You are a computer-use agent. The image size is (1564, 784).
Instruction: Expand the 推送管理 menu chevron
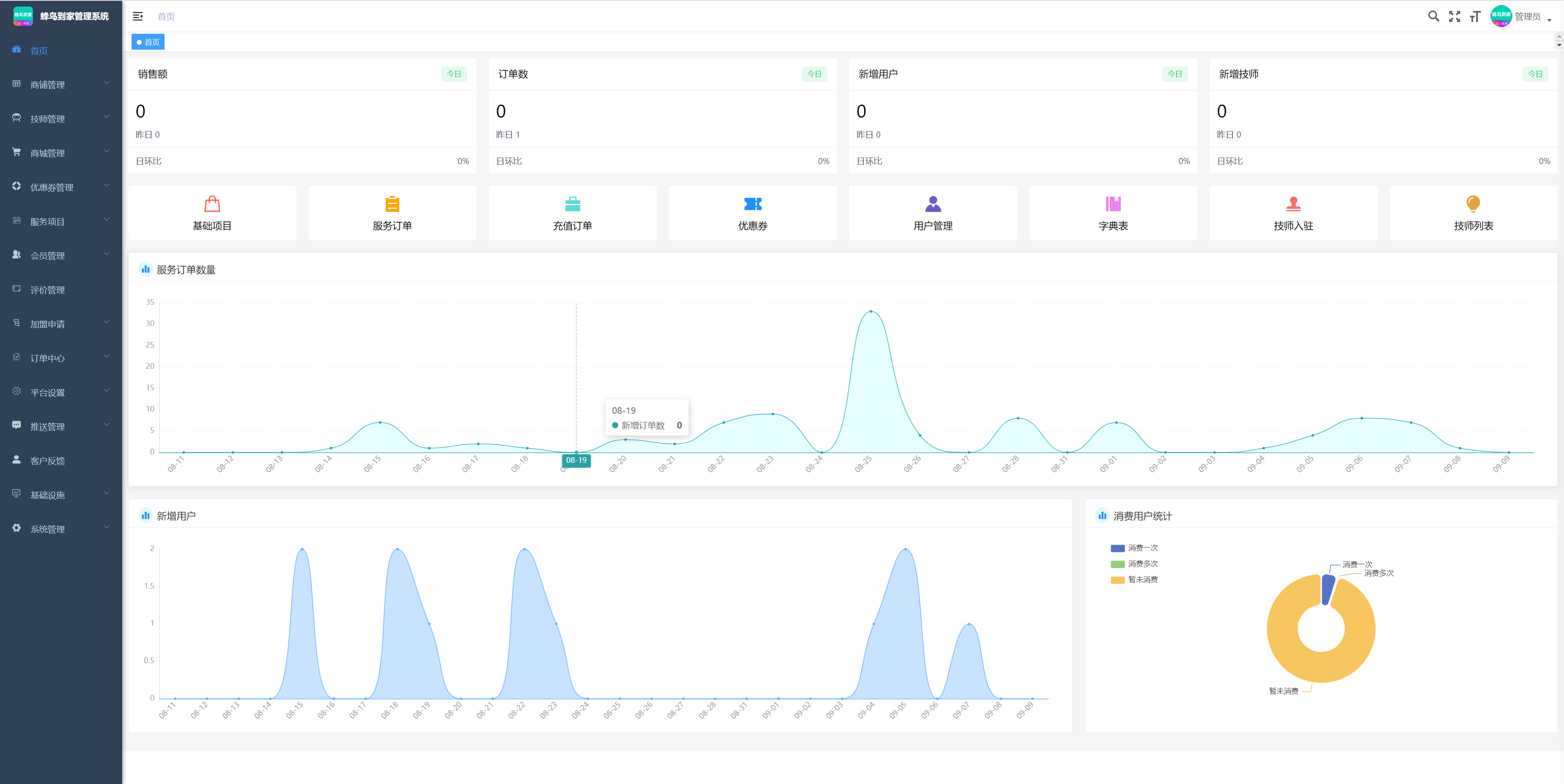pos(107,425)
